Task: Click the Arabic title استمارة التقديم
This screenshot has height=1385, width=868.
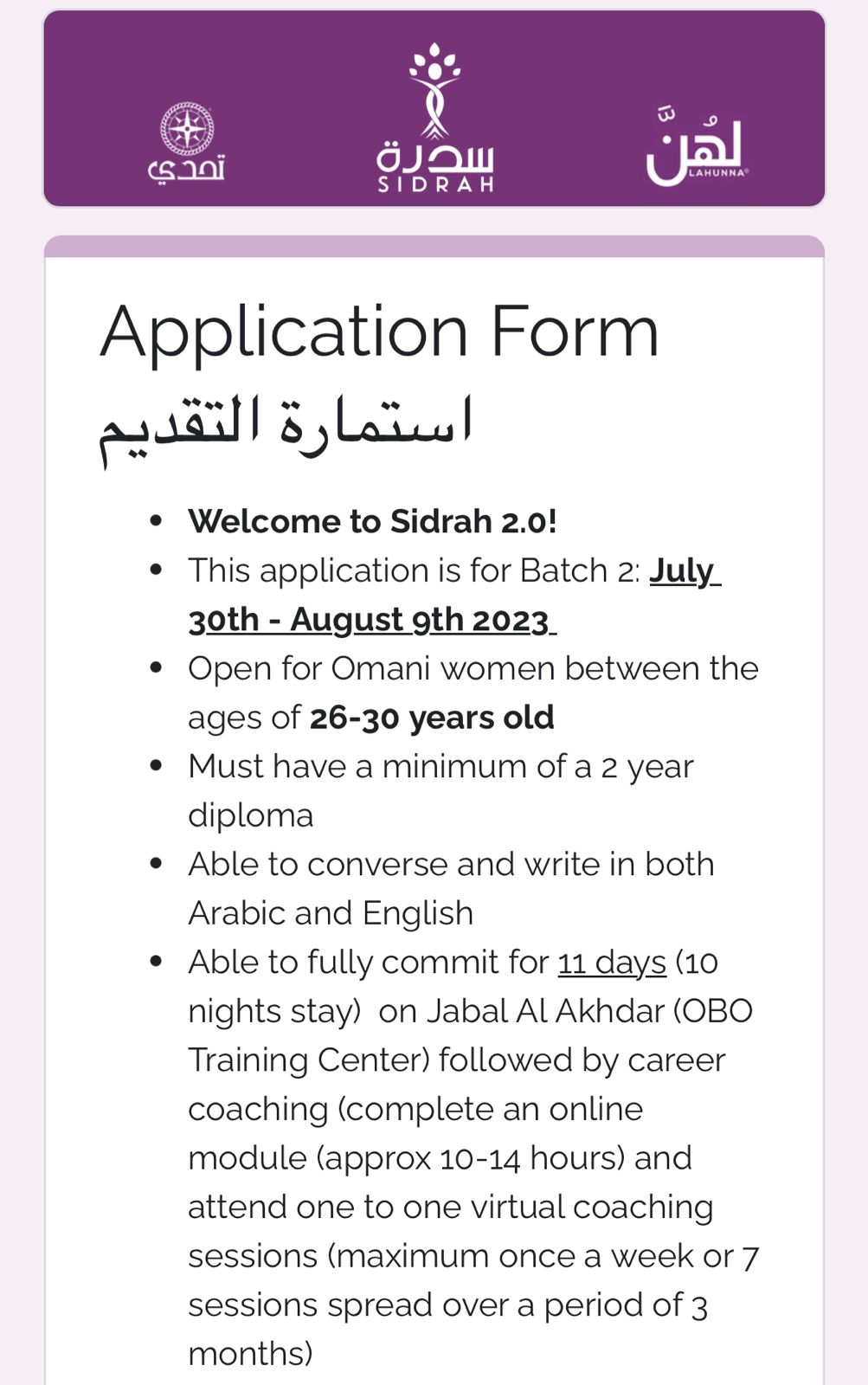Action: 286,426
